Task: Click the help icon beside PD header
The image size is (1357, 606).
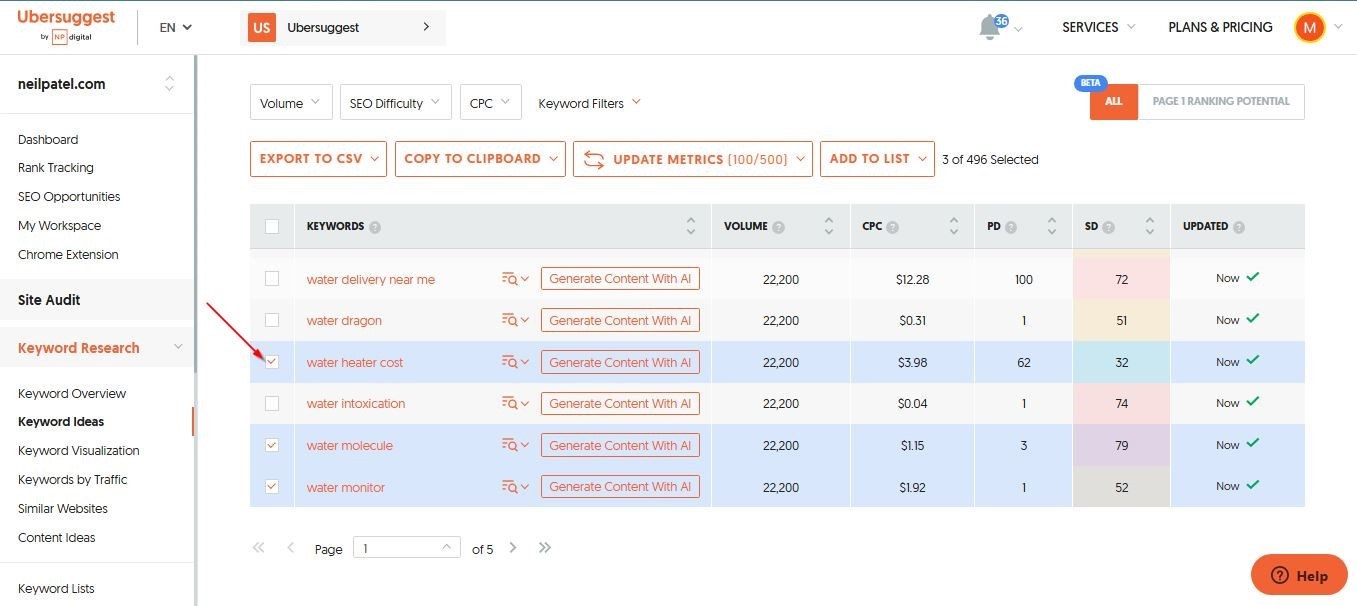Action: 1011,227
